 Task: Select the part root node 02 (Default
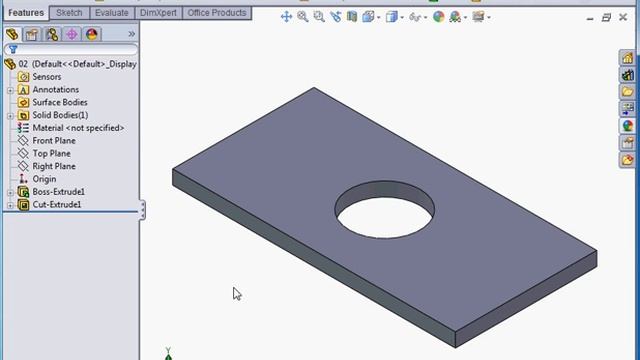point(70,64)
